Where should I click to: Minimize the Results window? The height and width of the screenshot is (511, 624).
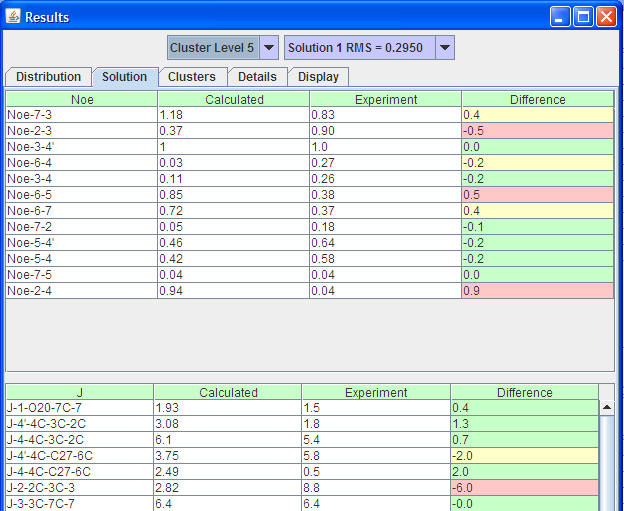pos(563,17)
